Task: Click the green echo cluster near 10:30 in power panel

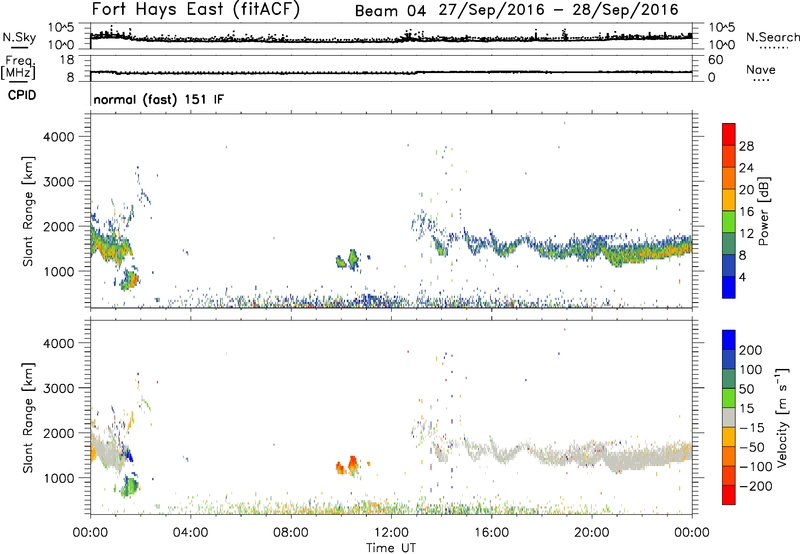Action: click(353, 259)
